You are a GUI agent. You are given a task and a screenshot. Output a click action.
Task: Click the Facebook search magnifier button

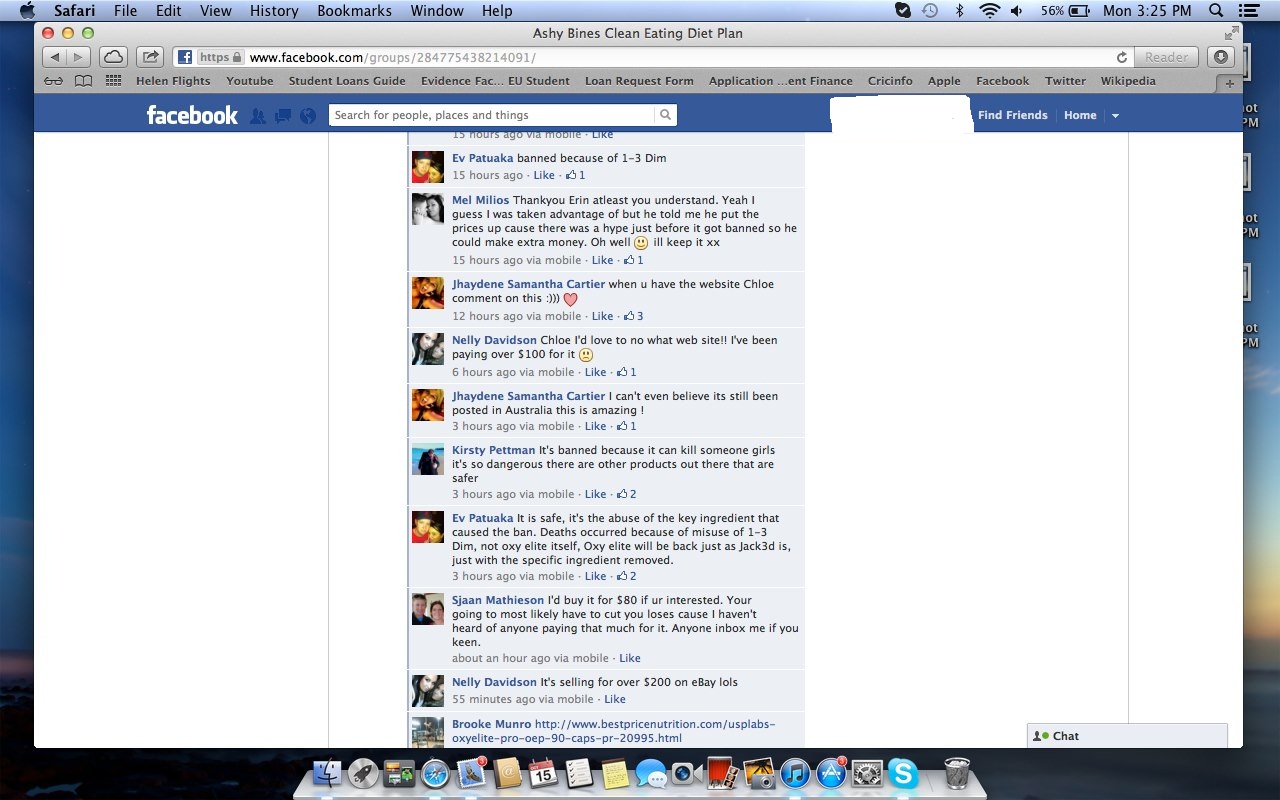point(665,115)
